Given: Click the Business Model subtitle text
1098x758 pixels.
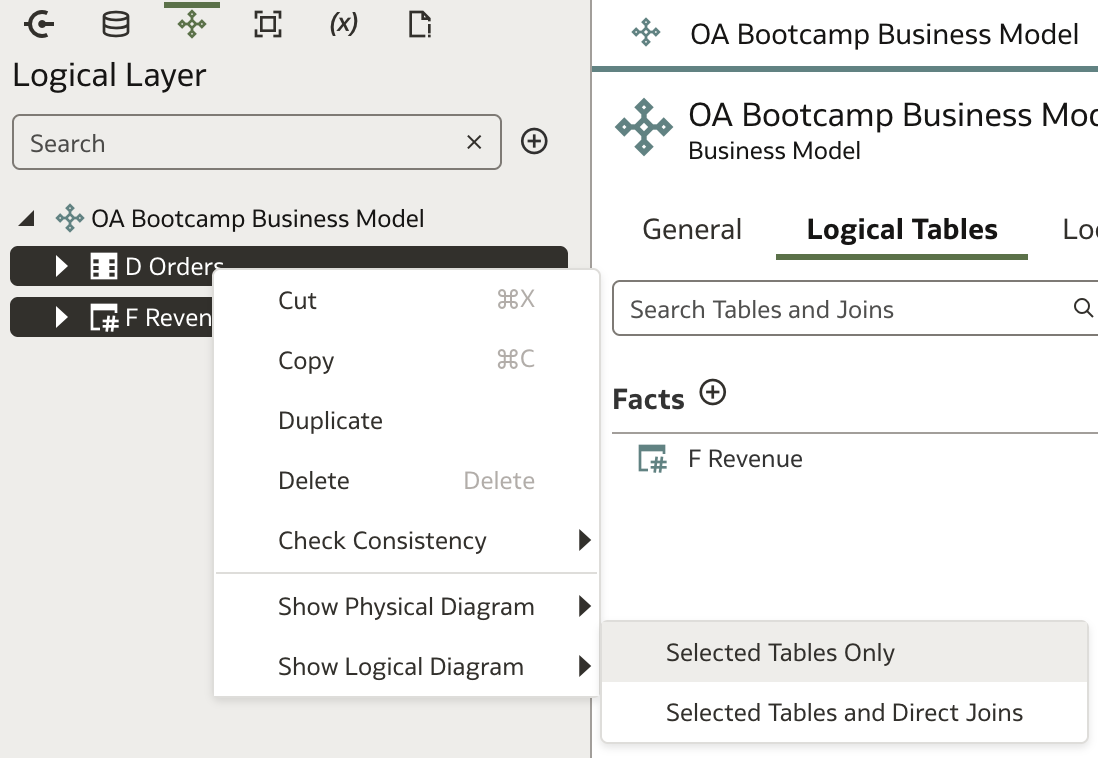Looking at the screenshot, I should coord(774,151).
